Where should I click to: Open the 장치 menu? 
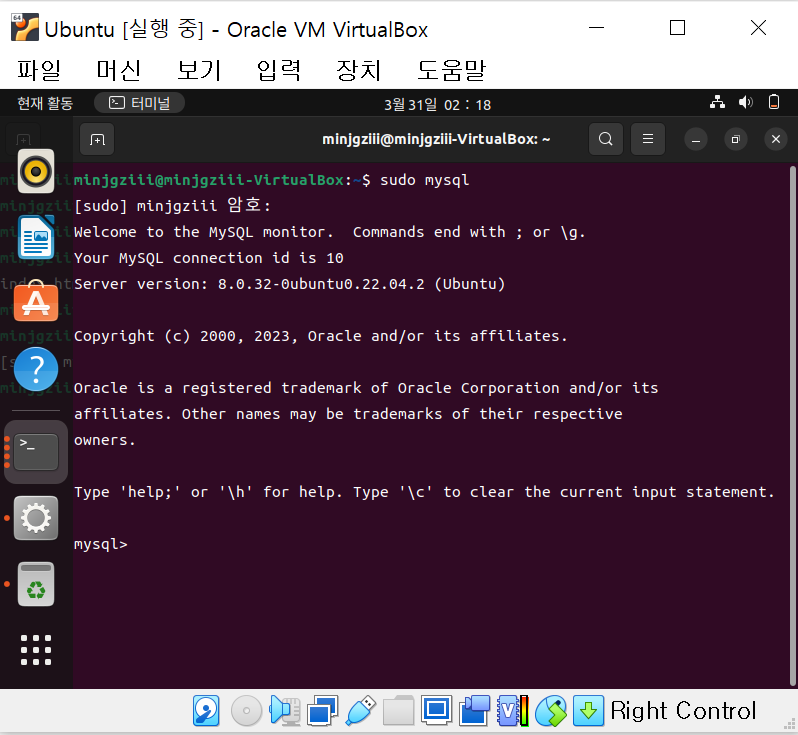click(358, 70)
